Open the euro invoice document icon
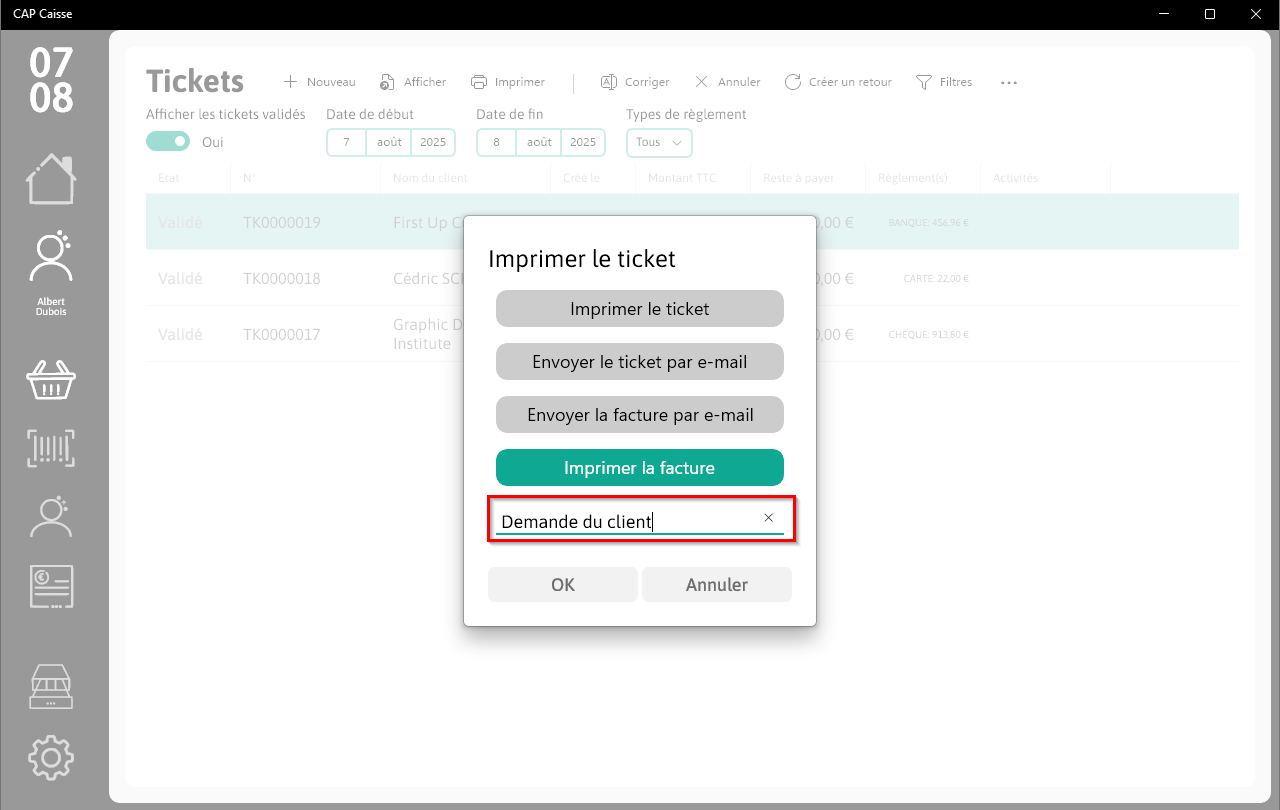1280x810 pixels. point(51,587)
